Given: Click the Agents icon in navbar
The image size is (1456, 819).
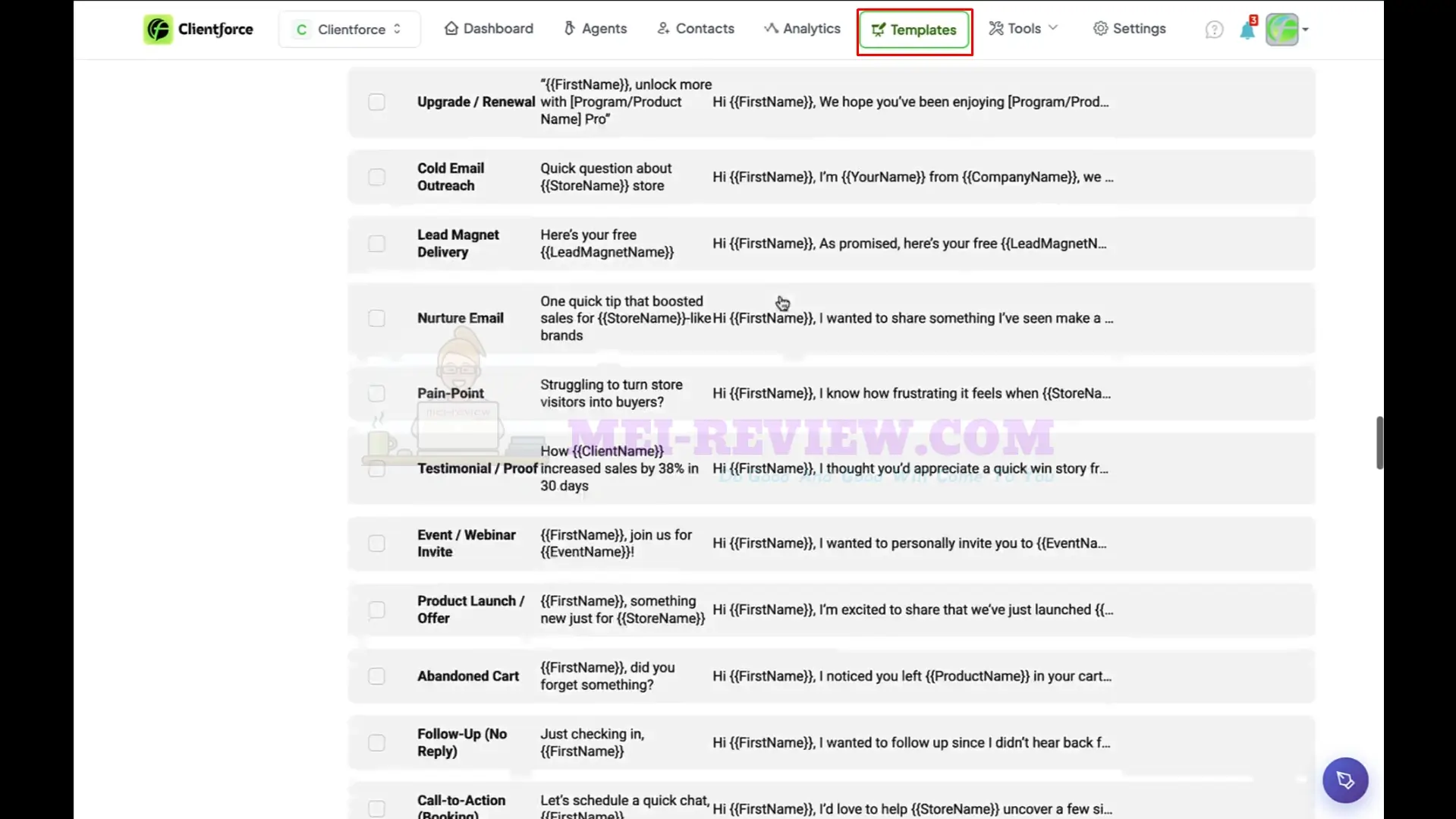Looking at the screenshot, I should tap(569, 28).
